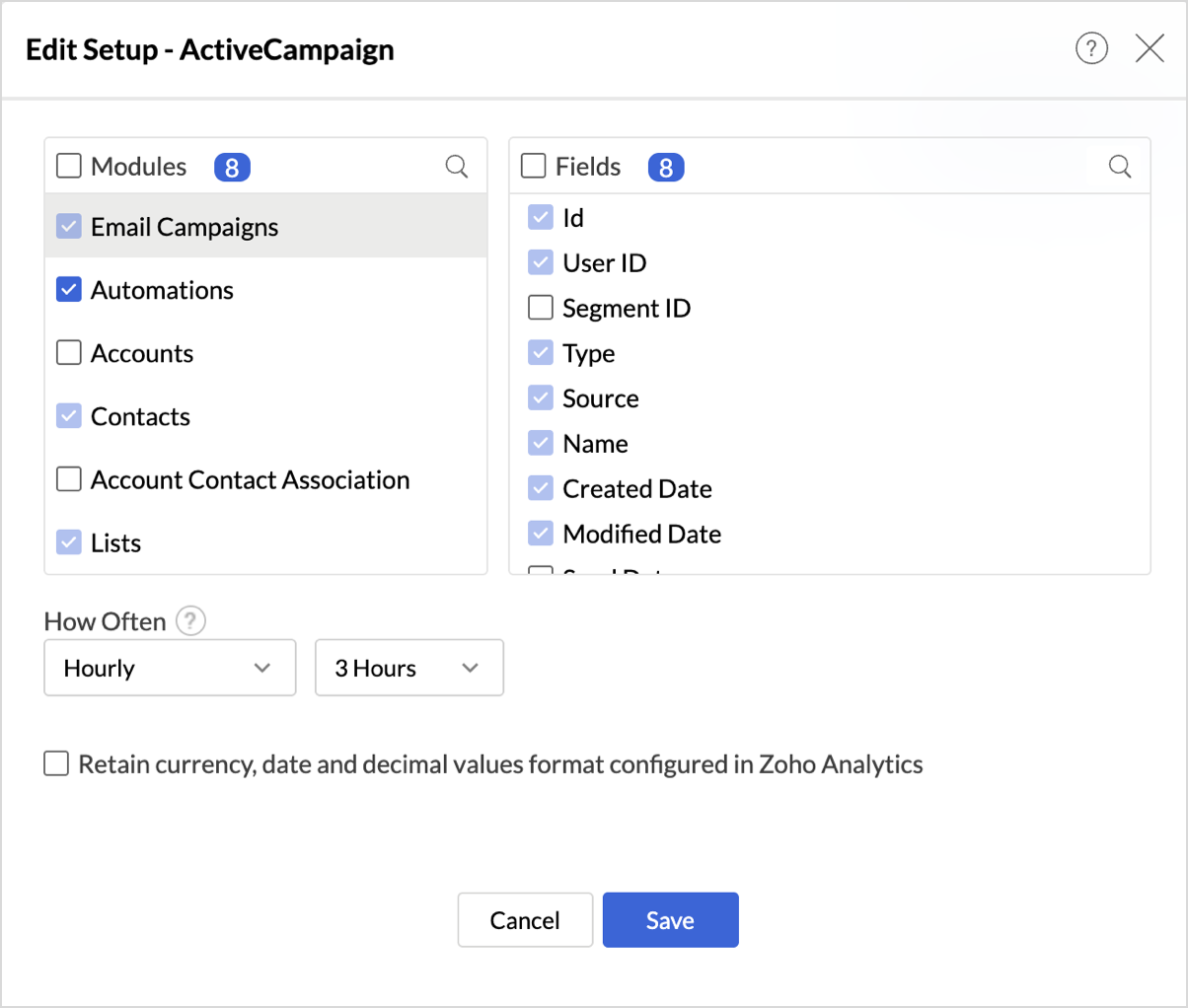This screenshot has width=1188, height=1008.
Task: Select the Email Campaigns row text
Action: [185, 228]
